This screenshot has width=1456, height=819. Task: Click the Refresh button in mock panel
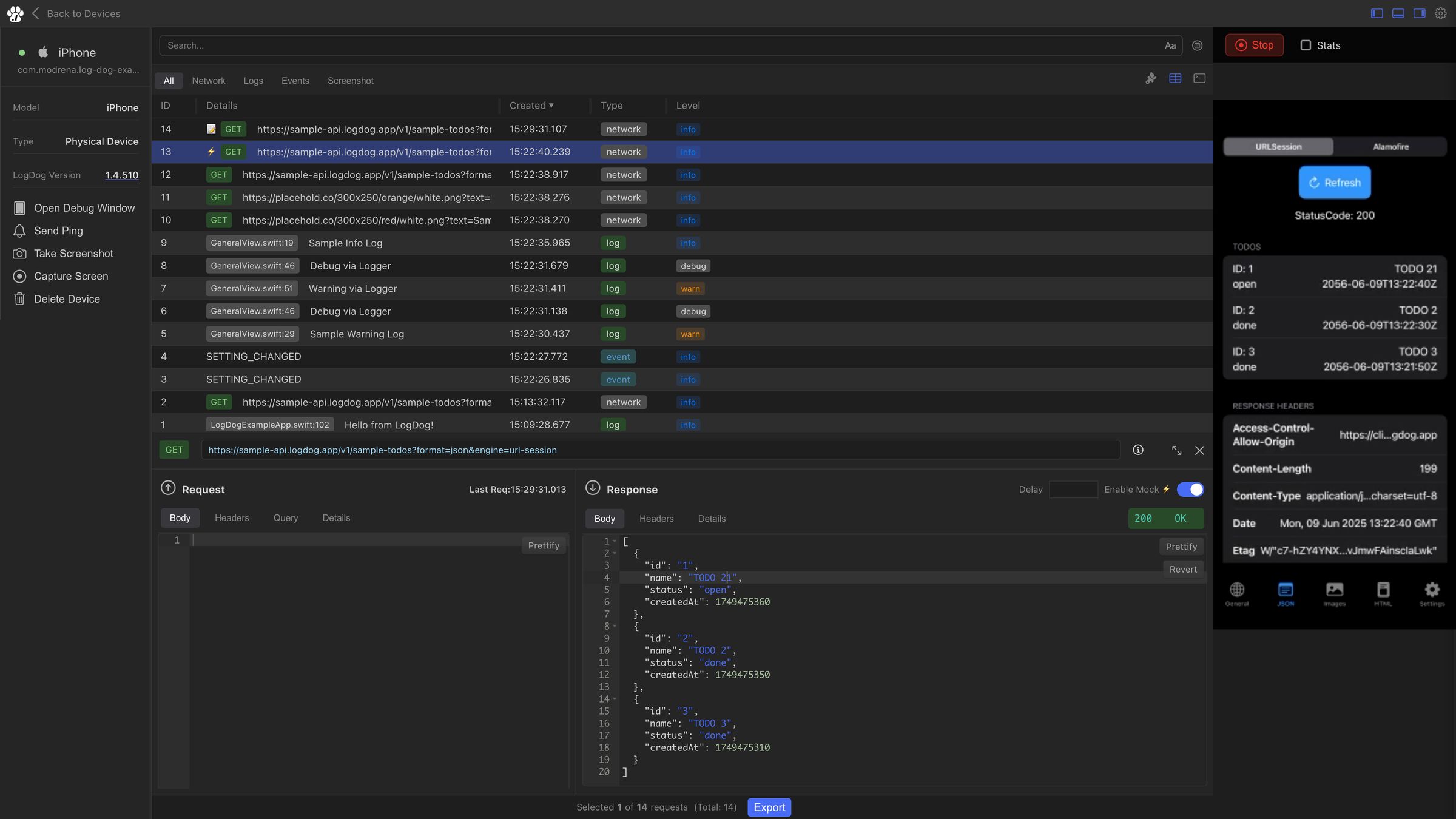(1334, 182)
